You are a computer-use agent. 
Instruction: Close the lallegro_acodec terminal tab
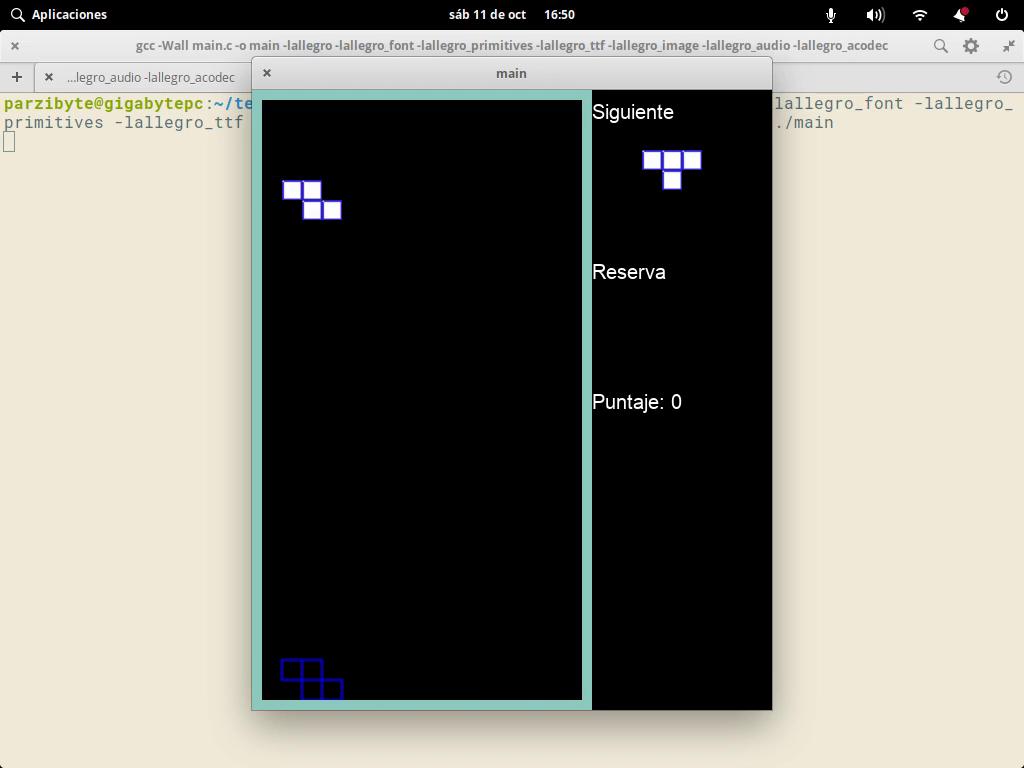coord(48,77)
